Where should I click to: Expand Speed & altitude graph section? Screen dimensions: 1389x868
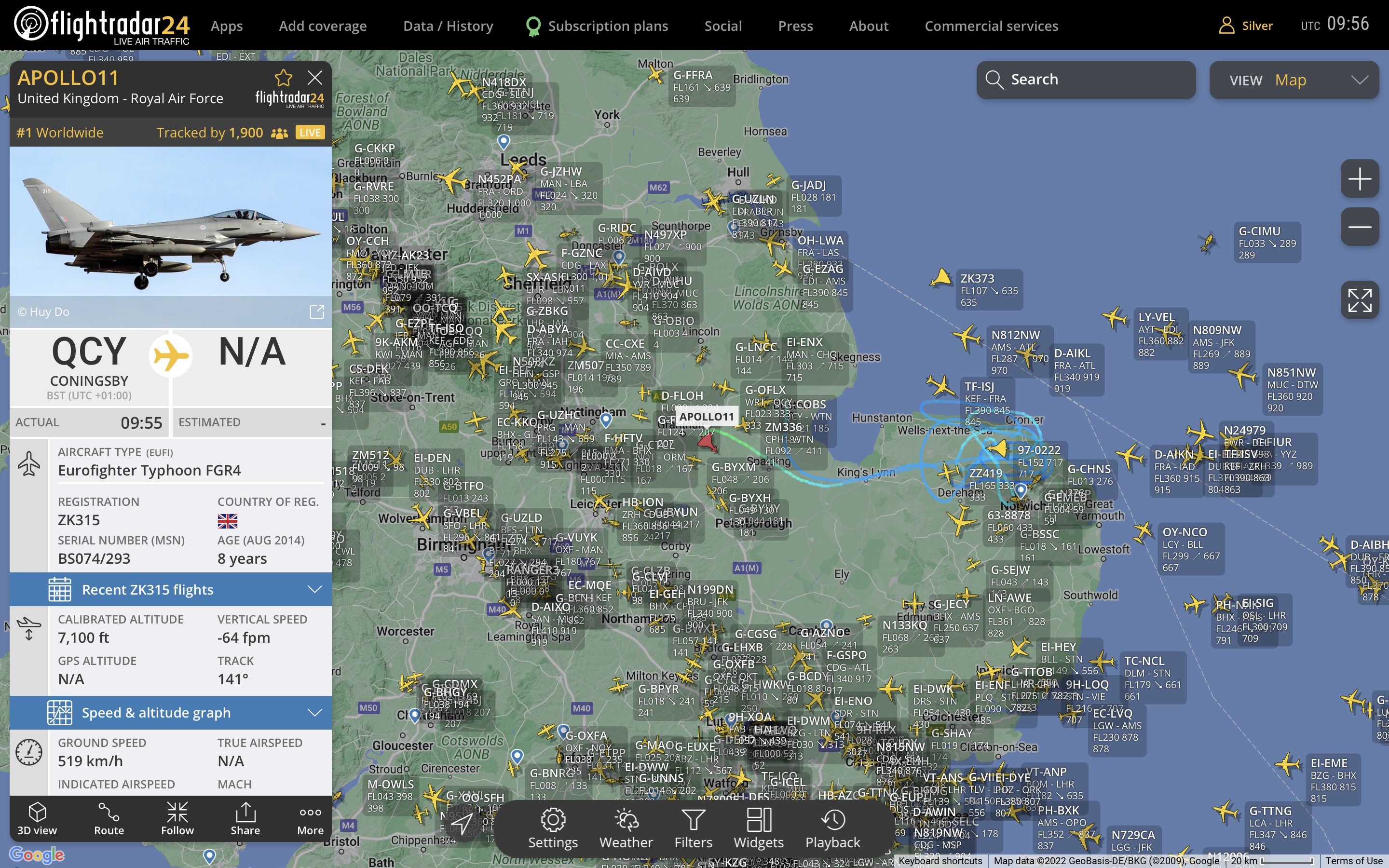click(x=170, y=712)
